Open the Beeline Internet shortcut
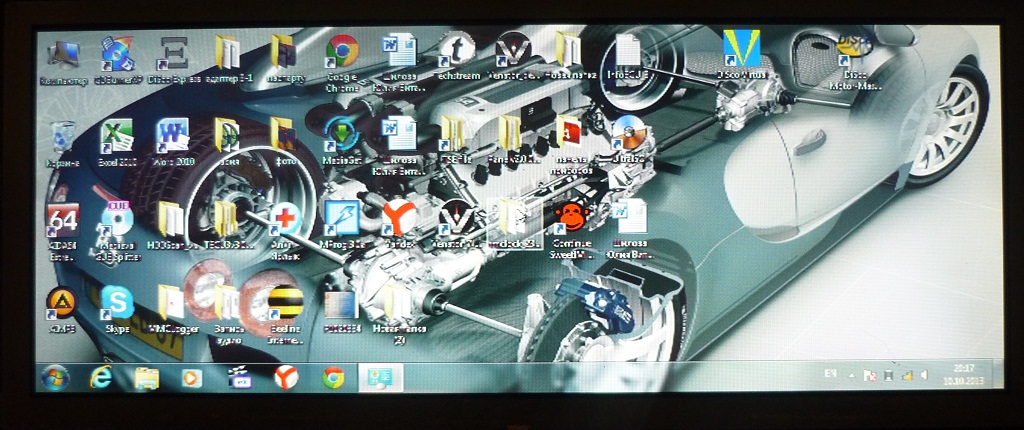1024x430 pixels. click(285, 301)
